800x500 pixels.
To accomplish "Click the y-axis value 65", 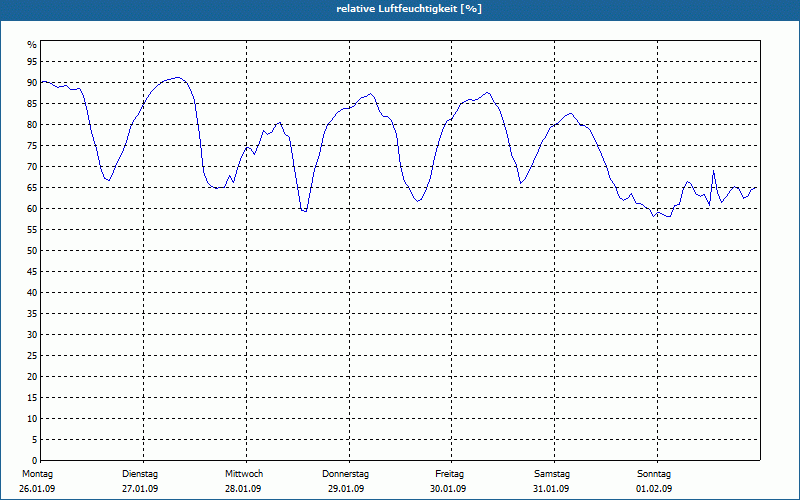I will point(32,188).
